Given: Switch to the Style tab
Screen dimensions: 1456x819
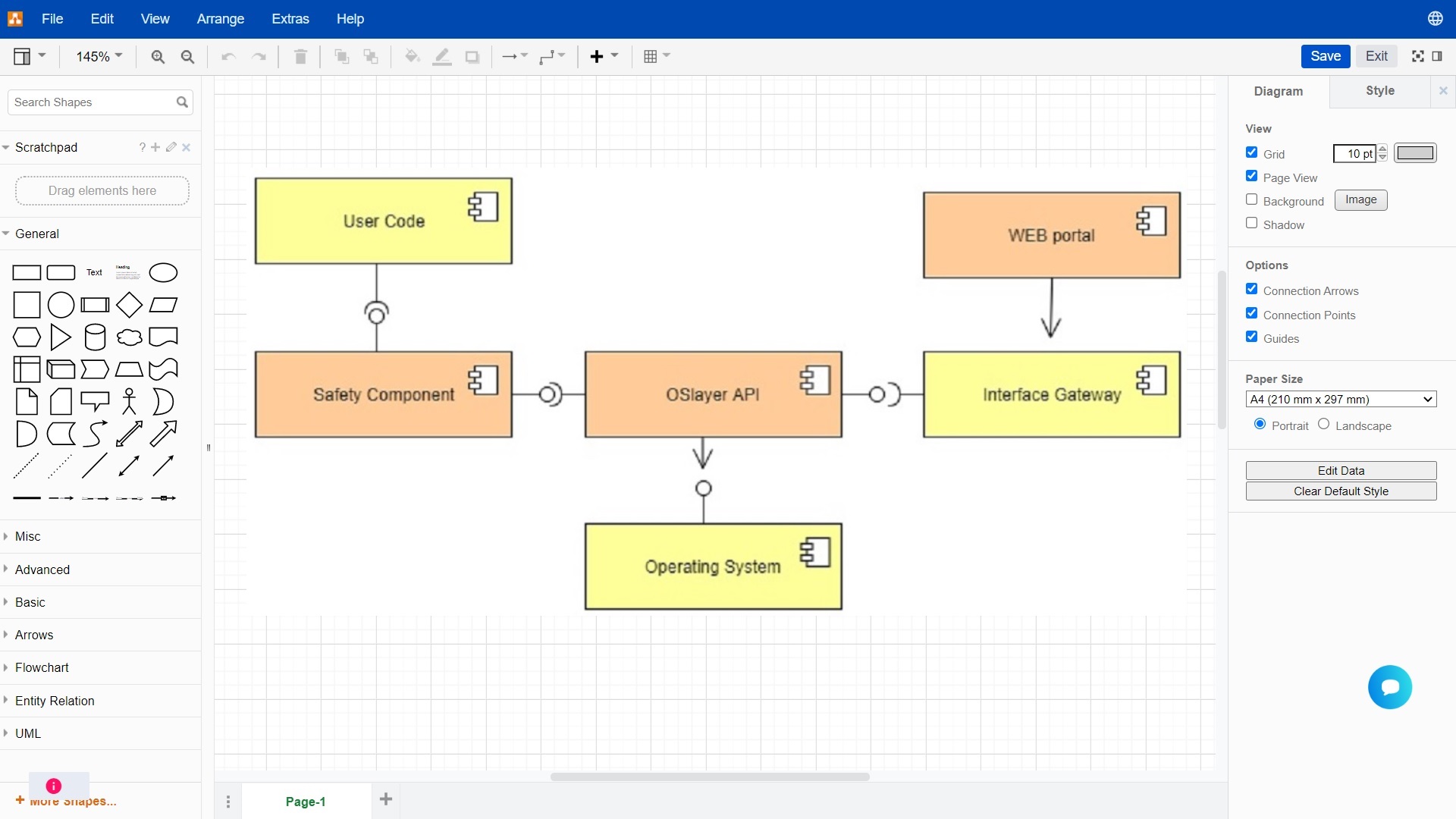Looking at the screenshot, I should click(1379, 90).
